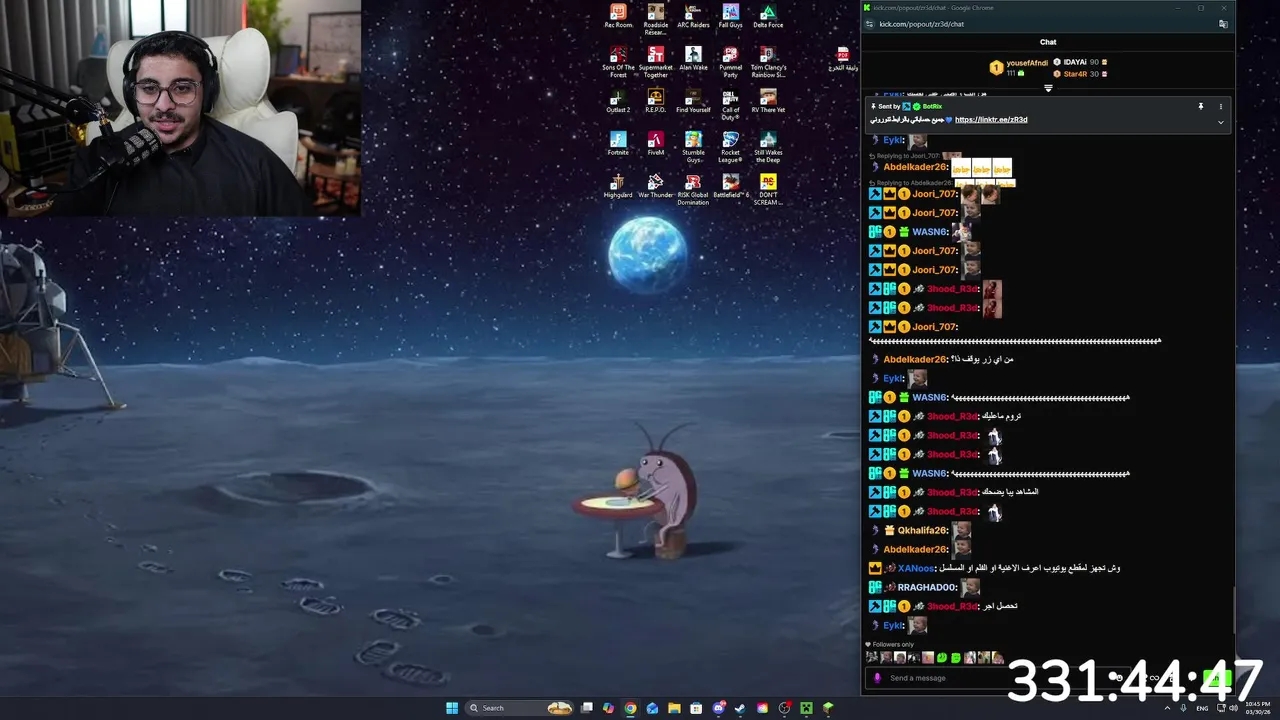
Task: Show hidden system tray icons
Action: [x=1168, y=708]
